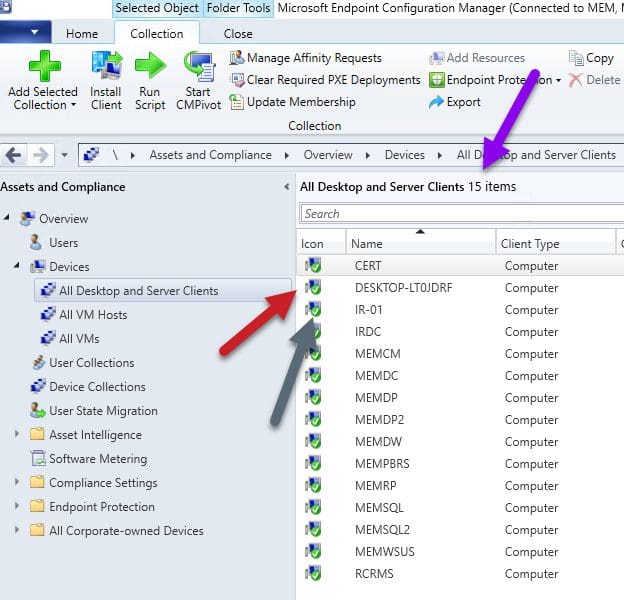The height and width of the screenshot is (600, 624).
Task: Click the RCRMS device status icon
Action: click(313, 573)
